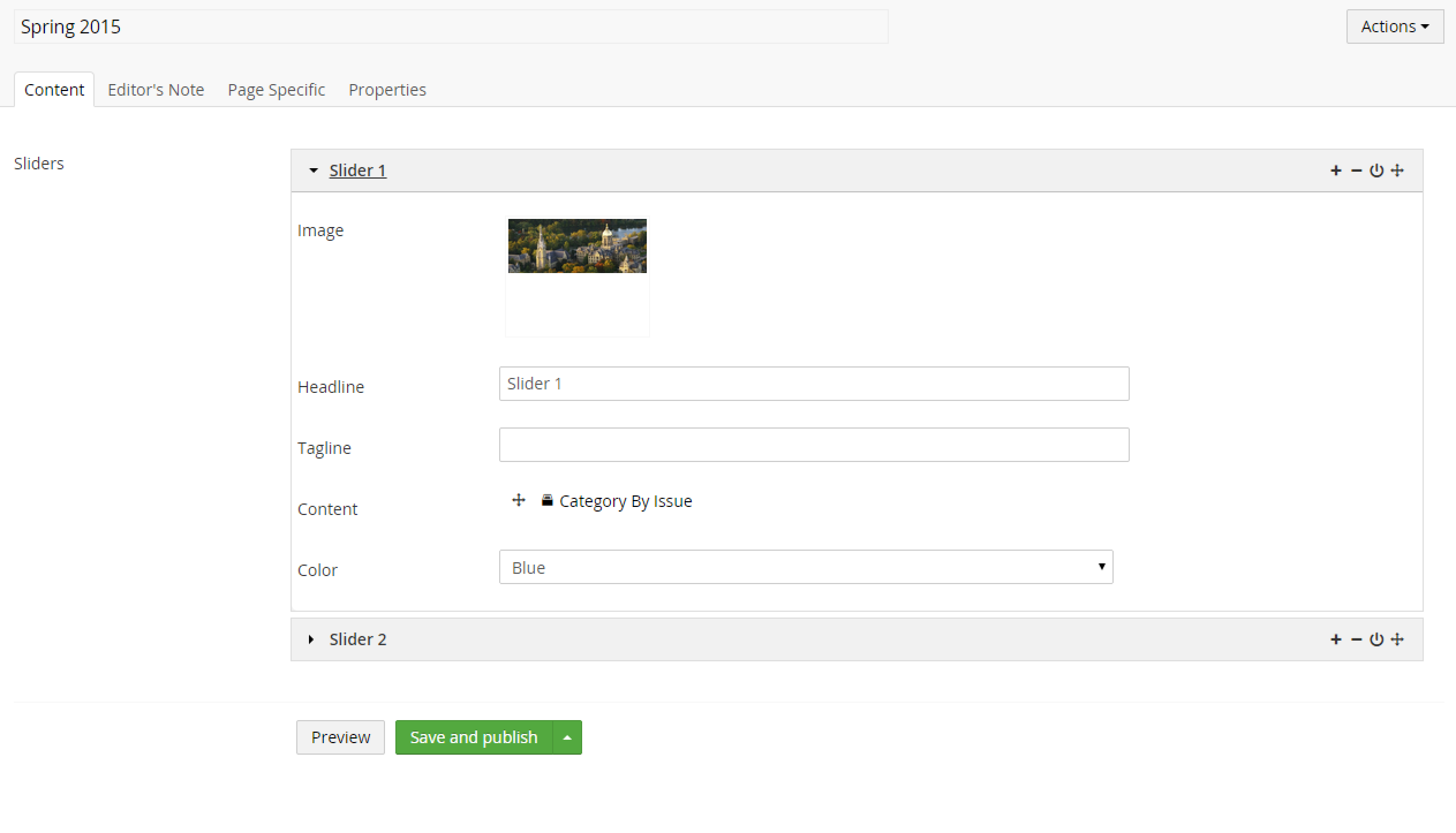Click the Slider 1 move handle icon
1456x833 pixels.
1397,171
